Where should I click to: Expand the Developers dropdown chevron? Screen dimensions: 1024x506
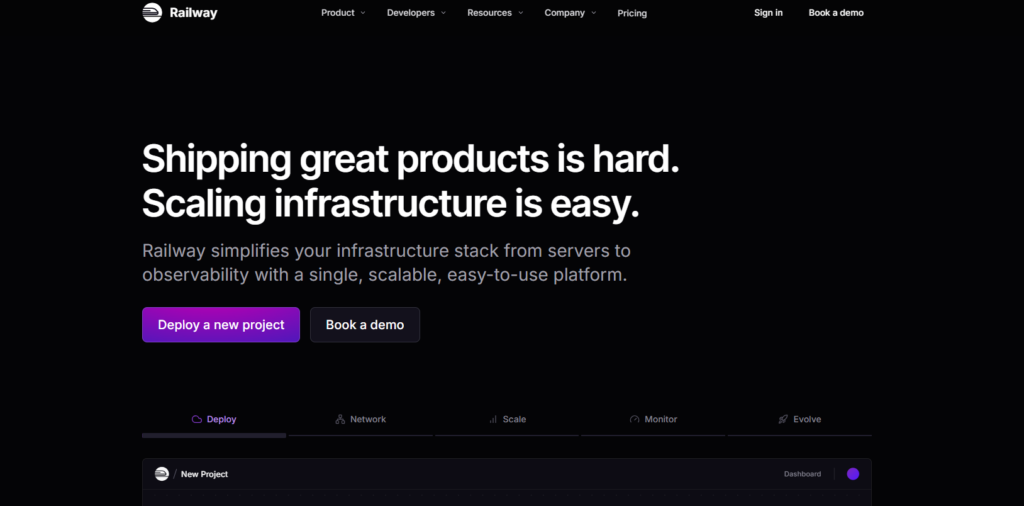(x=443, y=12)
